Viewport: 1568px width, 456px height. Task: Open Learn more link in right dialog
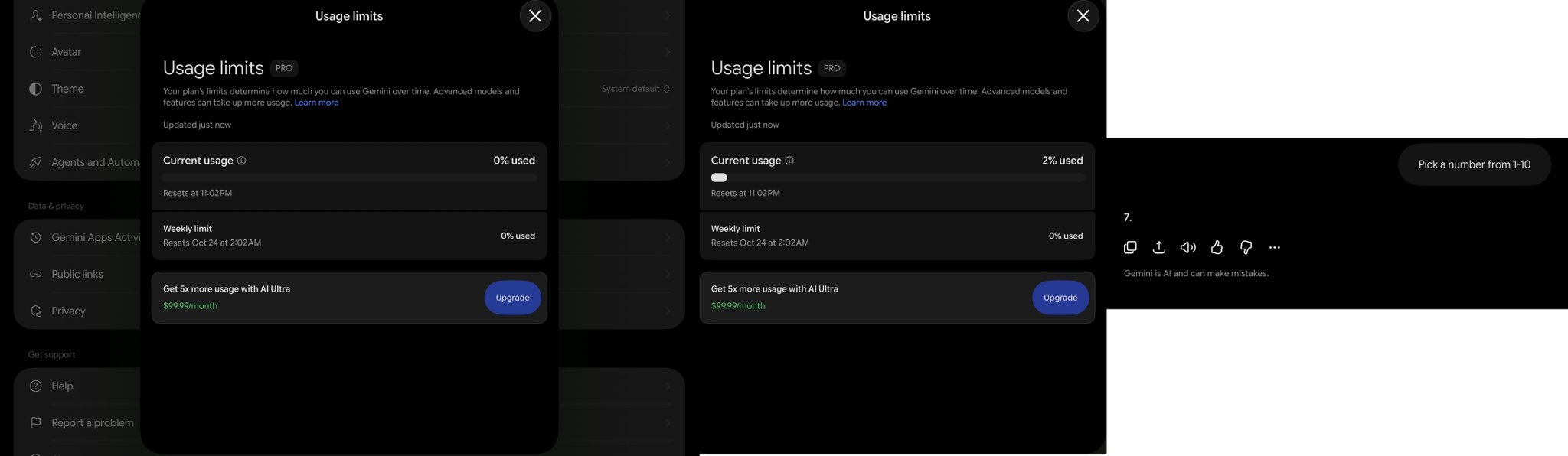864,103
